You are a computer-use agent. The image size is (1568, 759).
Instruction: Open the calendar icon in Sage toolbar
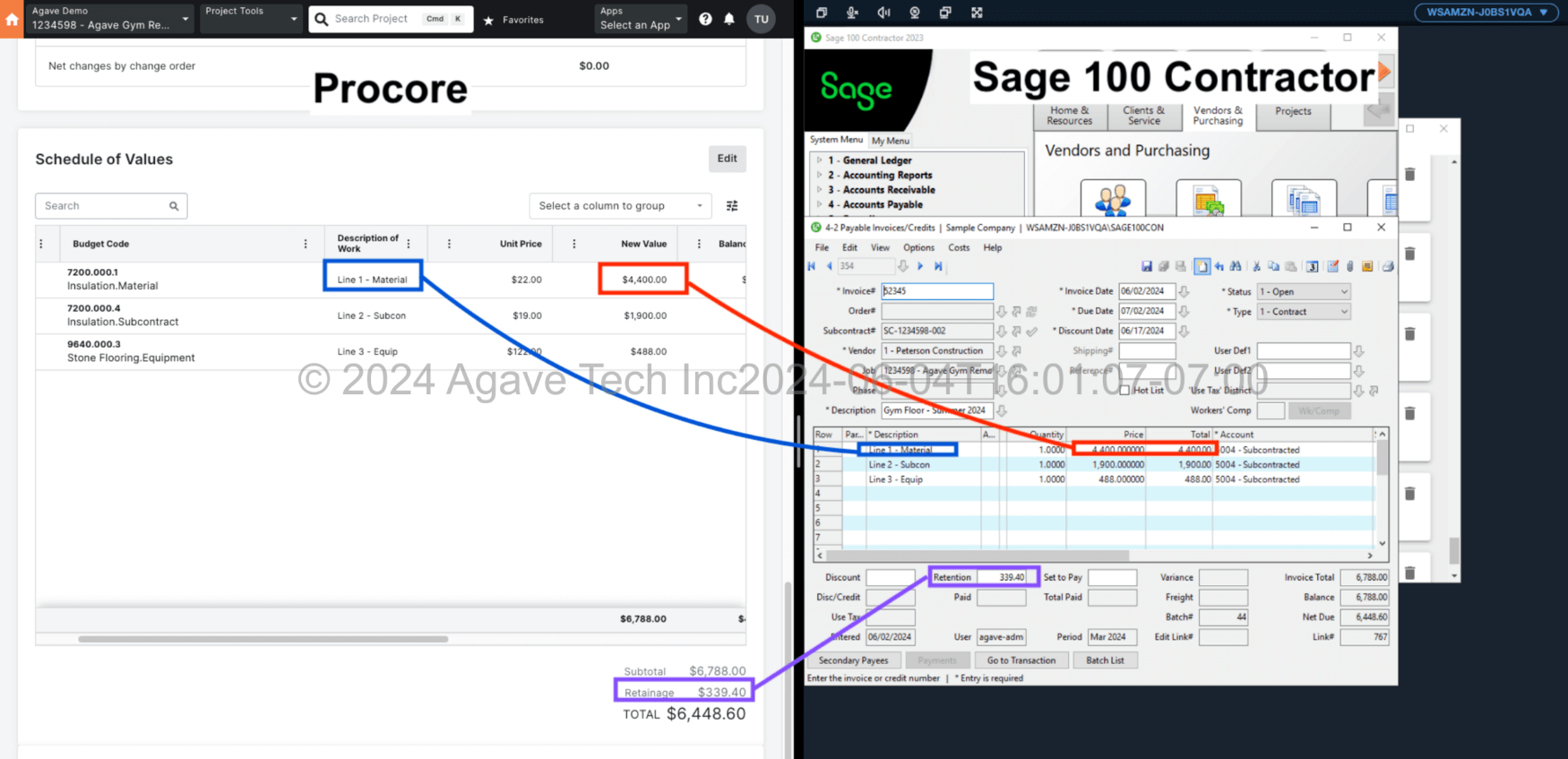point(1312,266)
